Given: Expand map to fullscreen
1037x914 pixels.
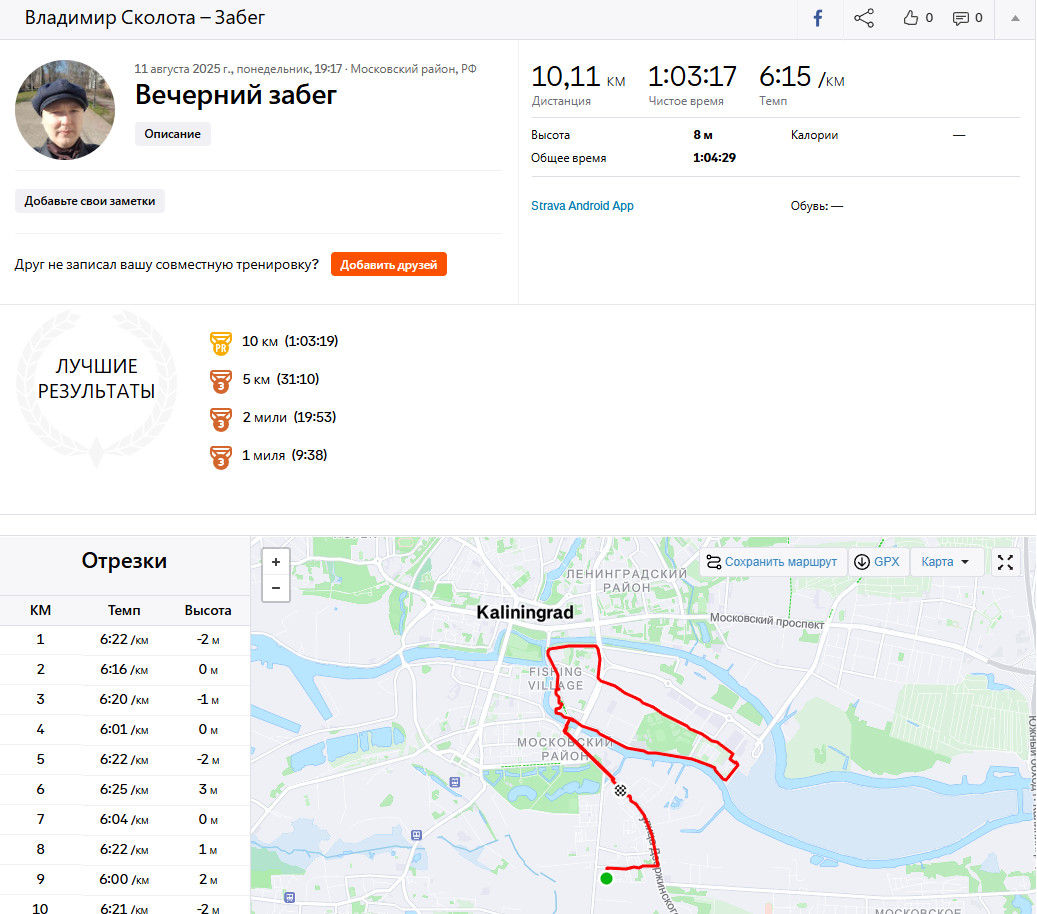Looking at the screenshot, I should [x=1005, y=562].
